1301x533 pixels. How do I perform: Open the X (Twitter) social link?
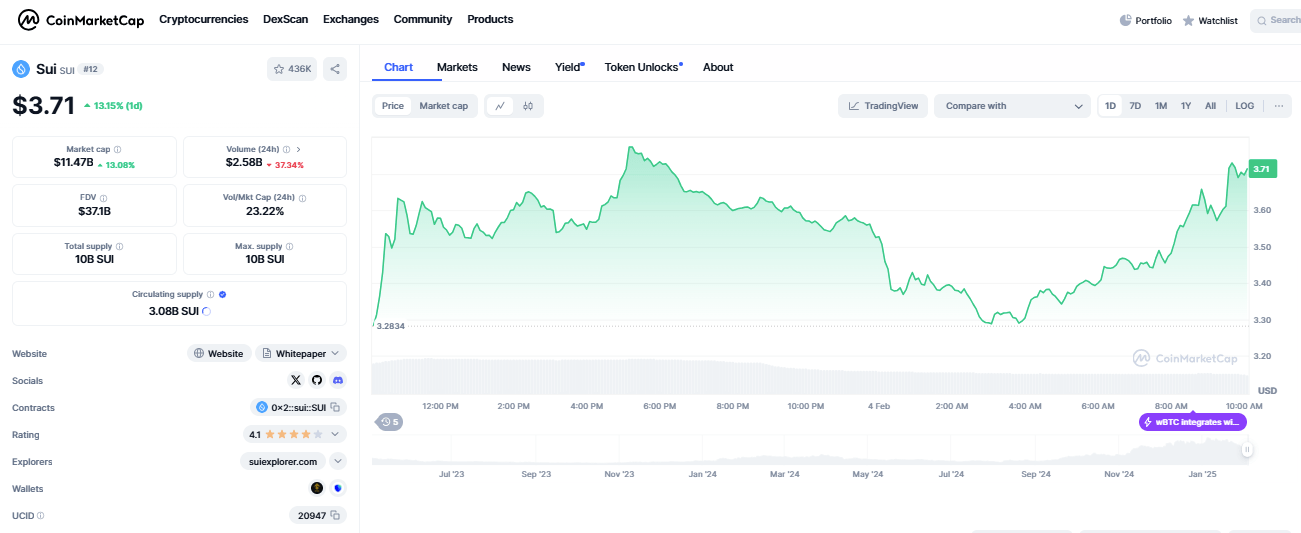295,380
